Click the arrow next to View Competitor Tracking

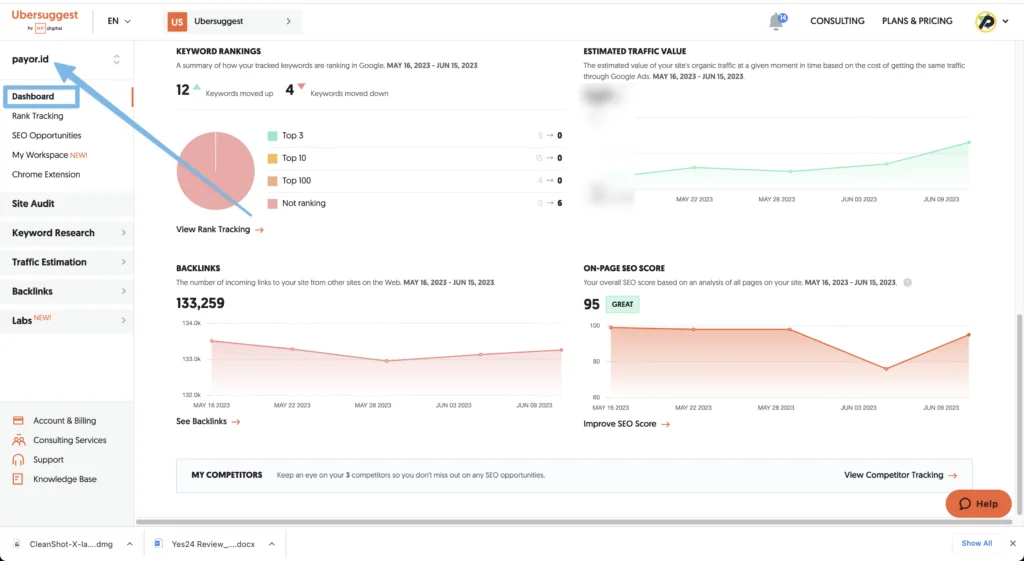[953, 475]
